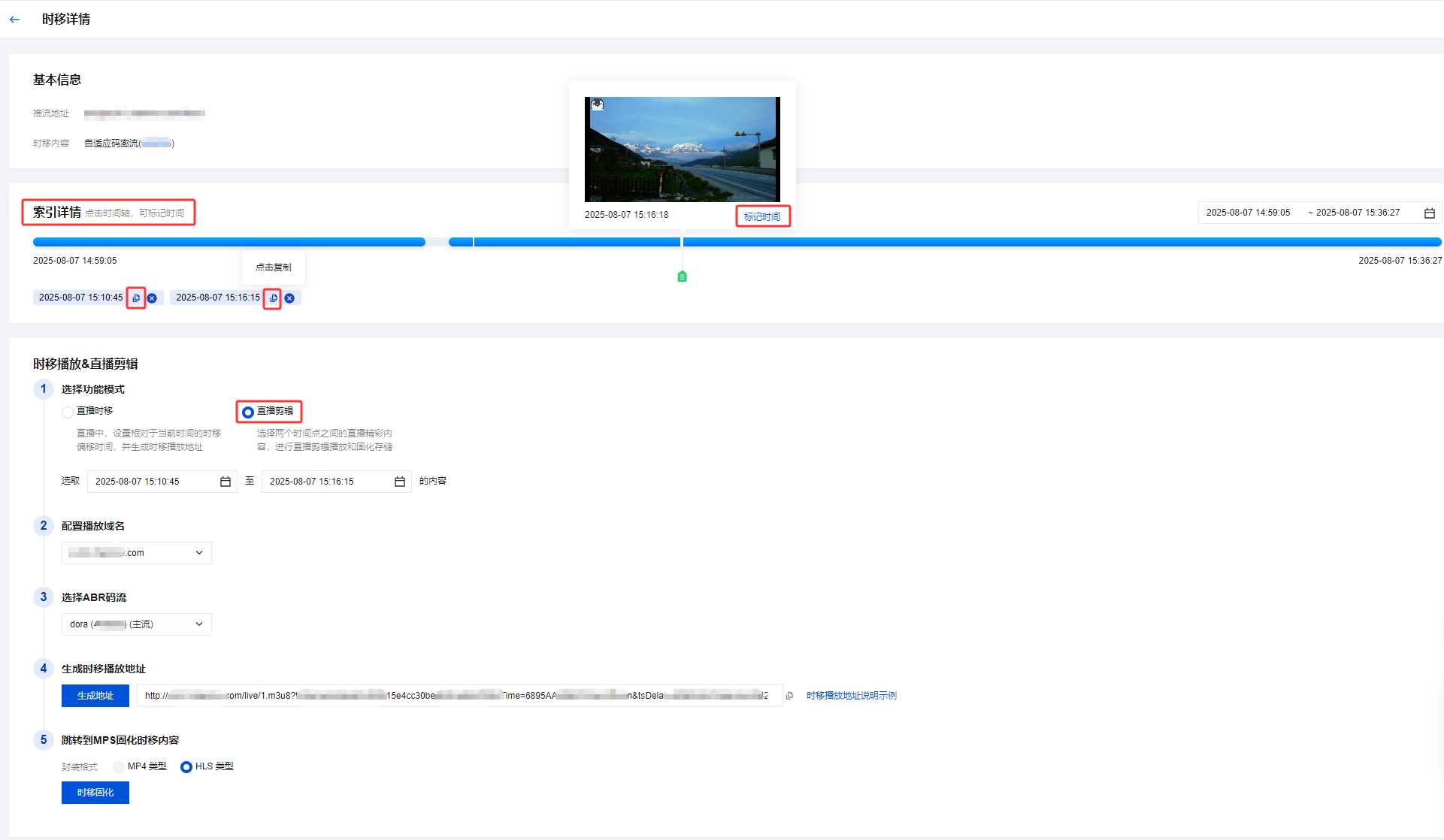Open calendar icon of clip end time
This screenshot has height=840, width=1444.
(x=399, y=482)
